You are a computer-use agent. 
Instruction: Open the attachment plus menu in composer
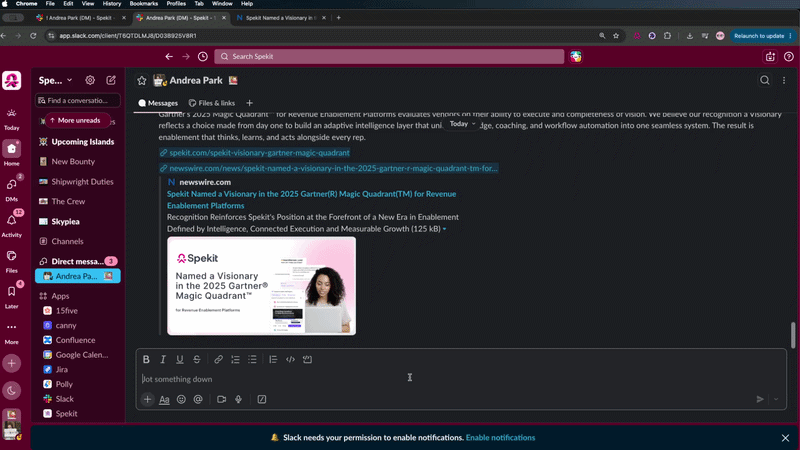pyautogui.click(x=147, y=399)
